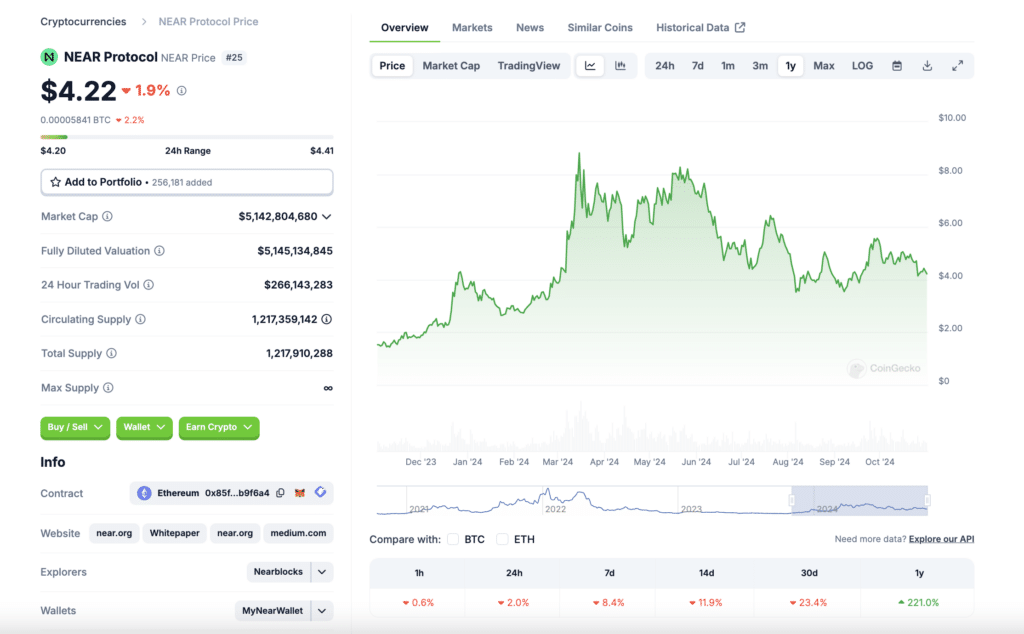The height and width of the screenshot is (634, 1024).
Task: Click the right handle of chart navigator
Action: pyautogui.click(x=927, y=500)
